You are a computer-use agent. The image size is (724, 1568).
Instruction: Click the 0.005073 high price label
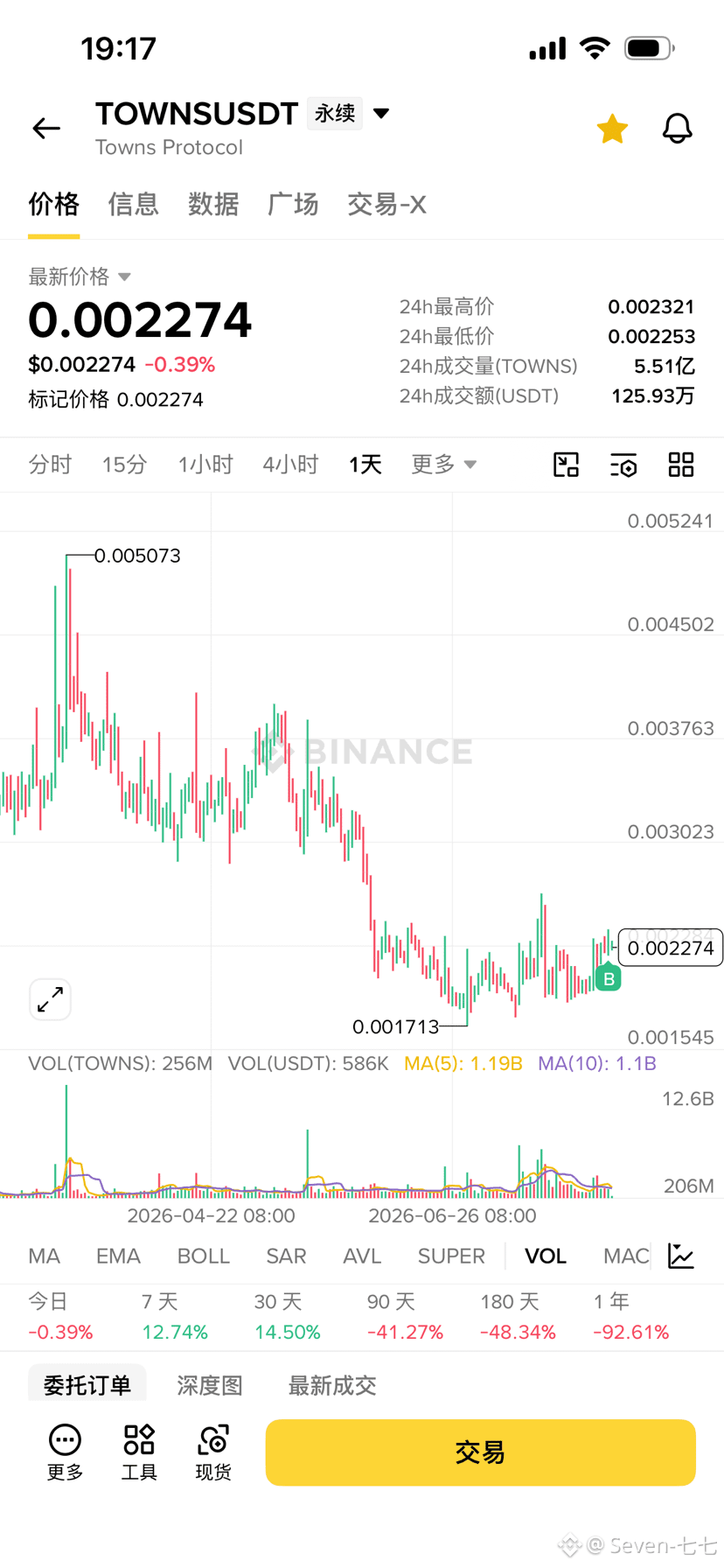point(137,556)
